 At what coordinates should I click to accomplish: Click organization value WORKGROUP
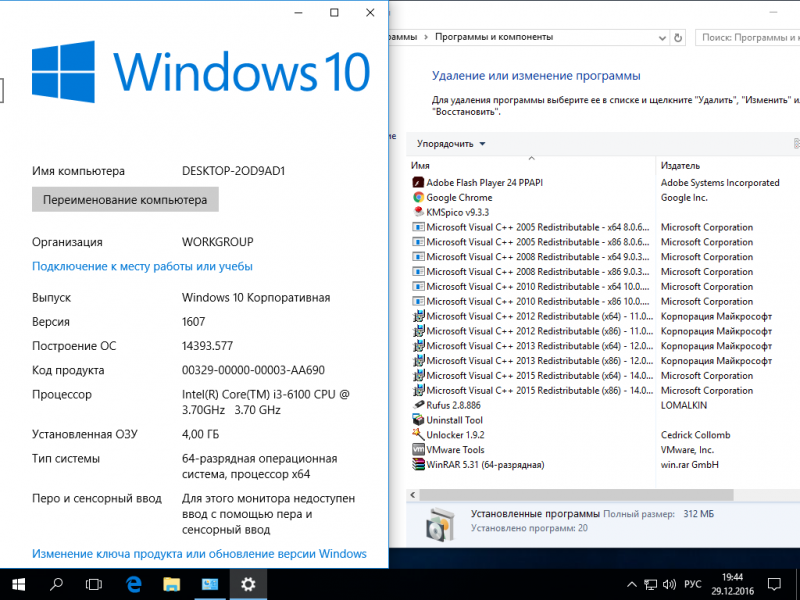(x=218, y=242)
